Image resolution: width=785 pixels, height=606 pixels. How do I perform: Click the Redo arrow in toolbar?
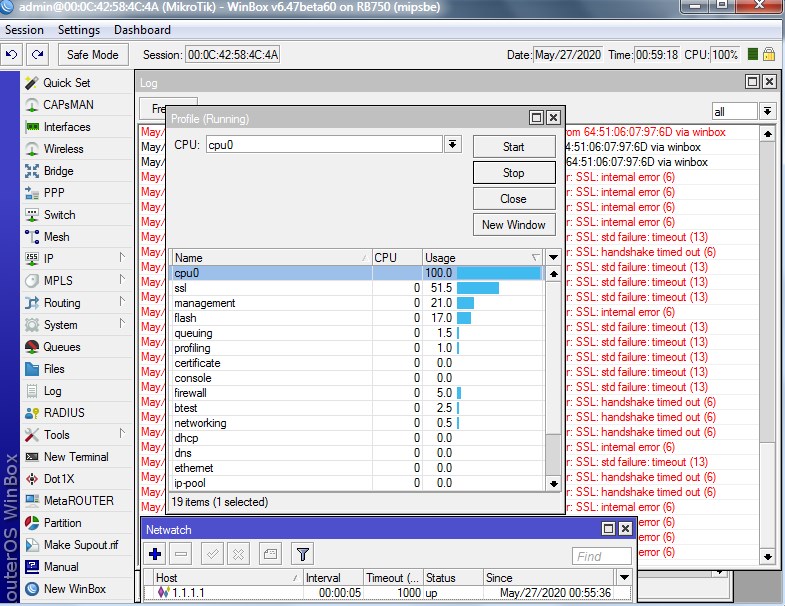[38, 54]
